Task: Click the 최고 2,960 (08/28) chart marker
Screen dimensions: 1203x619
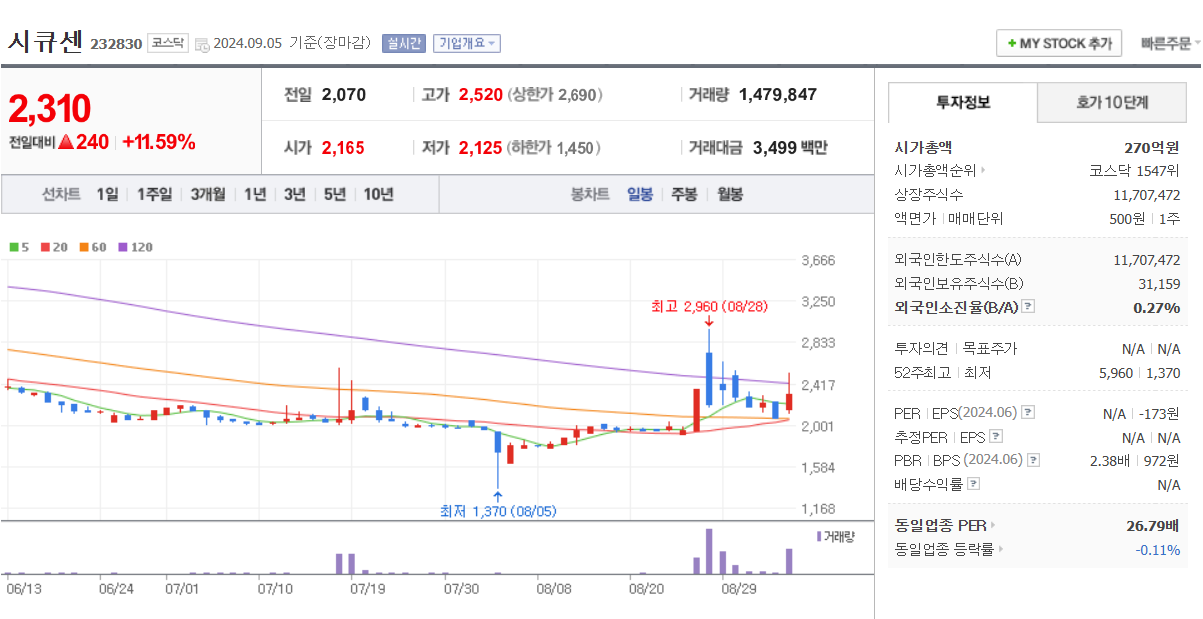Action: [x=709, y=306]
